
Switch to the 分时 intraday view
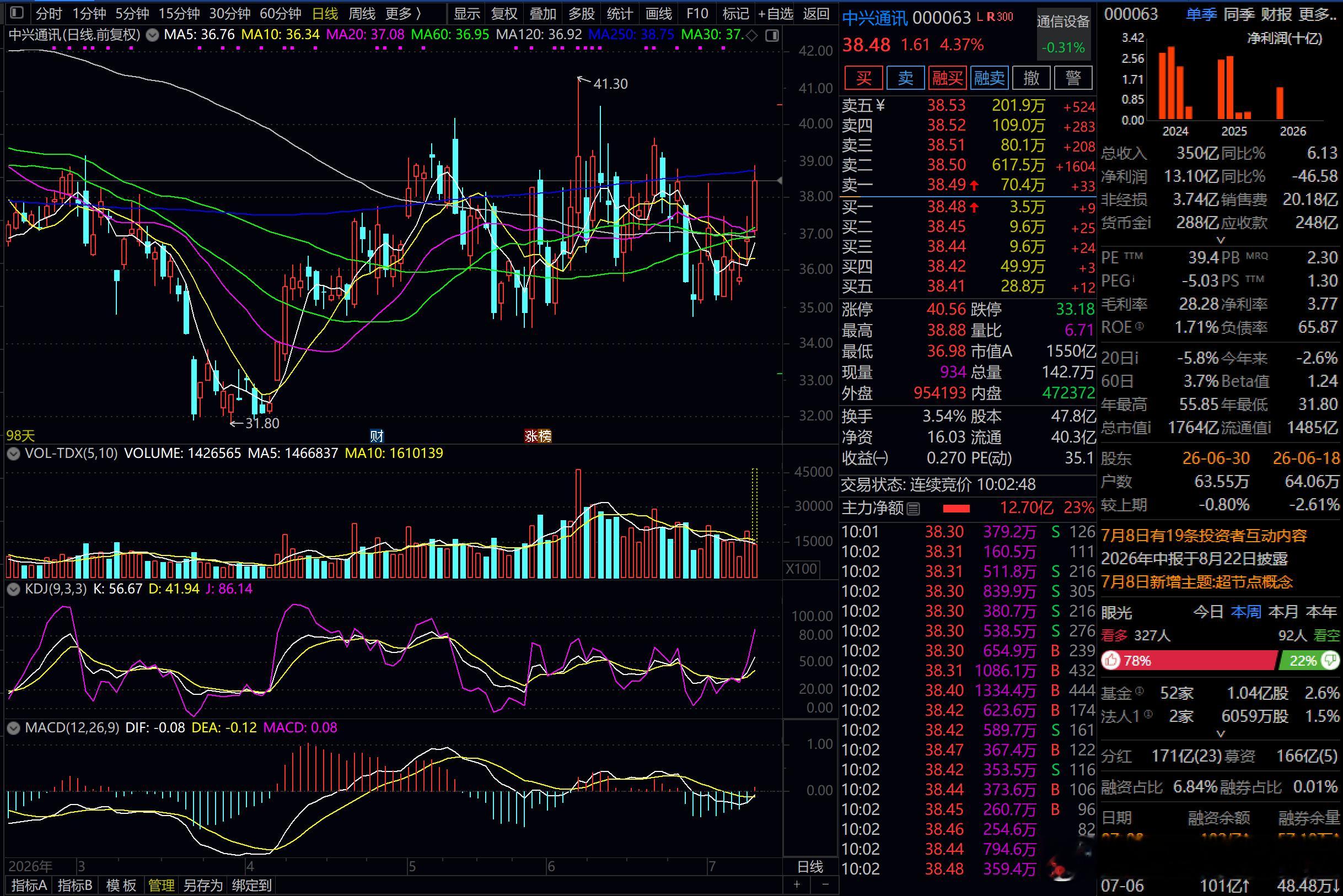pyautogui.click(x=49, y=13)
